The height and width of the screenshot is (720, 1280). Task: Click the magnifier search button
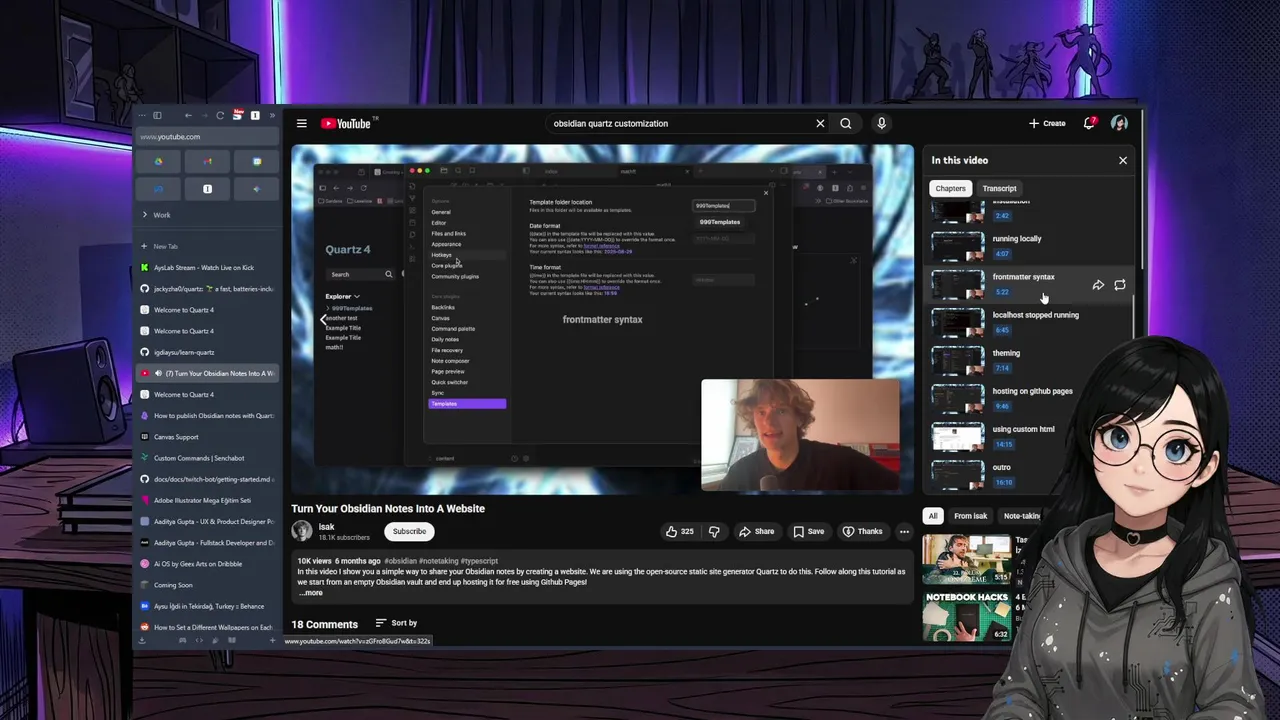click(846, 123)
